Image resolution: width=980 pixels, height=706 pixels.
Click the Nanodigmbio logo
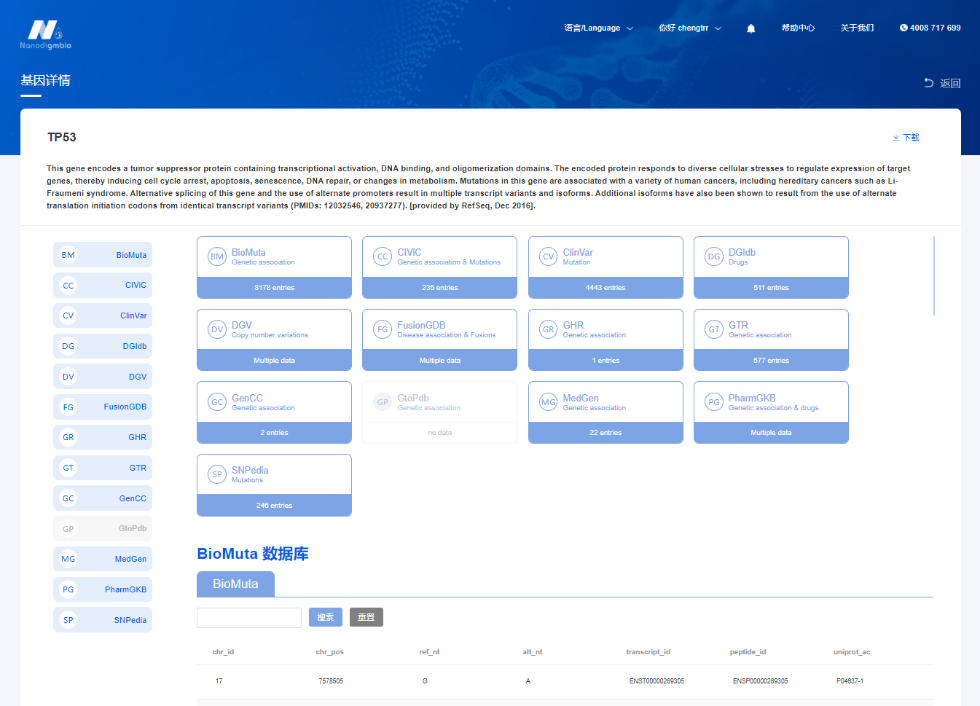[45, 34]
